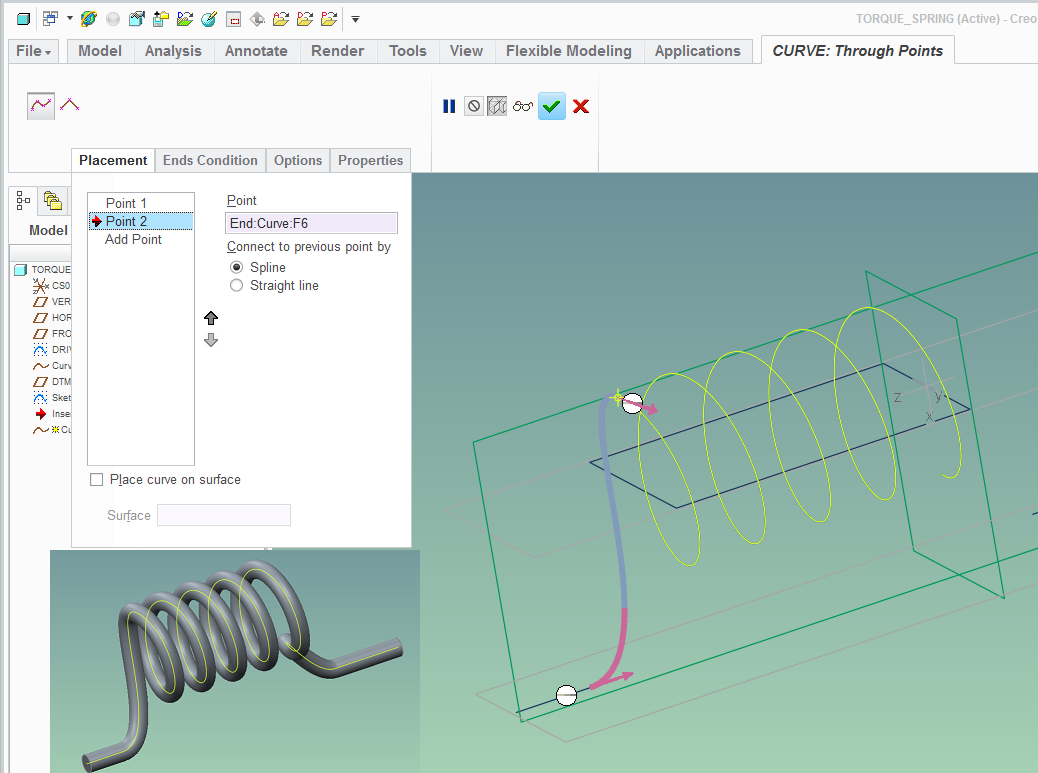Viewport: 1038px width, 773px height.
Task: Click the save-with-folder disk icon
Action: click(x=161, y=19)
